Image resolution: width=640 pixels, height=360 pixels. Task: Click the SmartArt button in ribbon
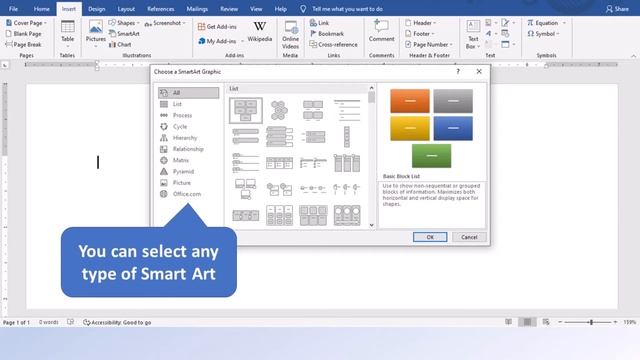tap(124, 33)
